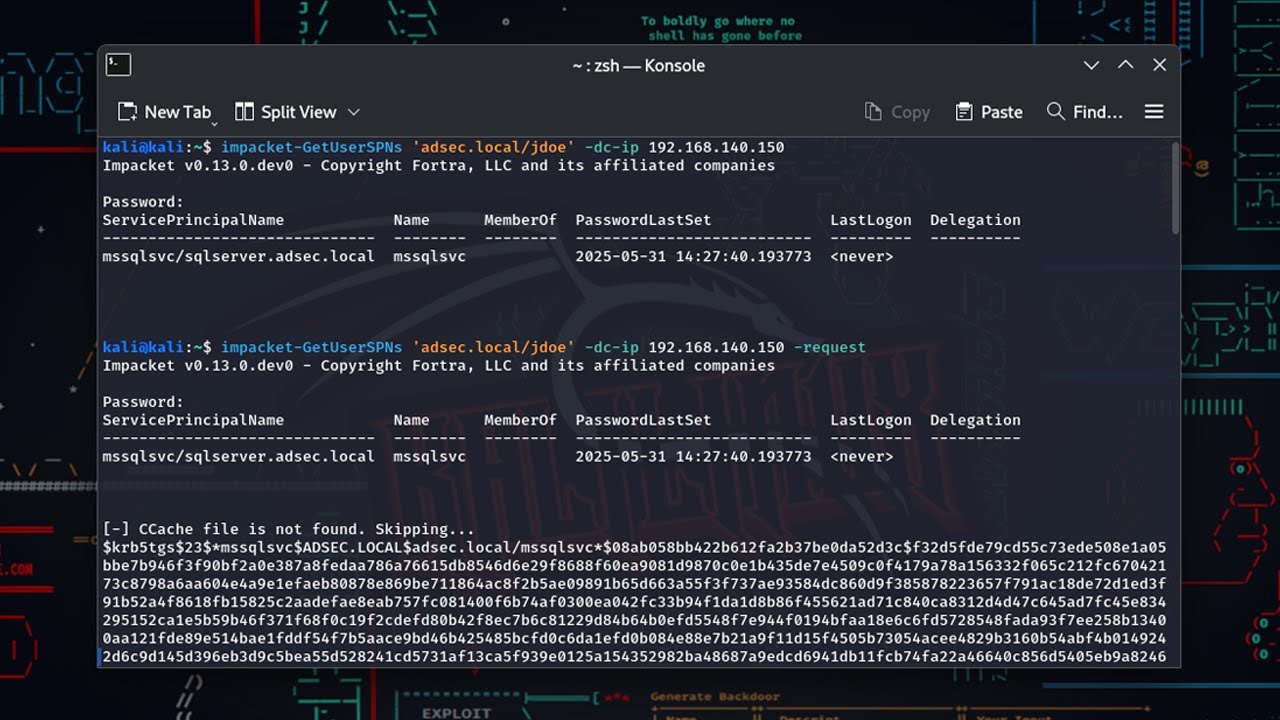Screen dimensions: 1280x720
Task: Click the Copy button
Action: point(897,112)
